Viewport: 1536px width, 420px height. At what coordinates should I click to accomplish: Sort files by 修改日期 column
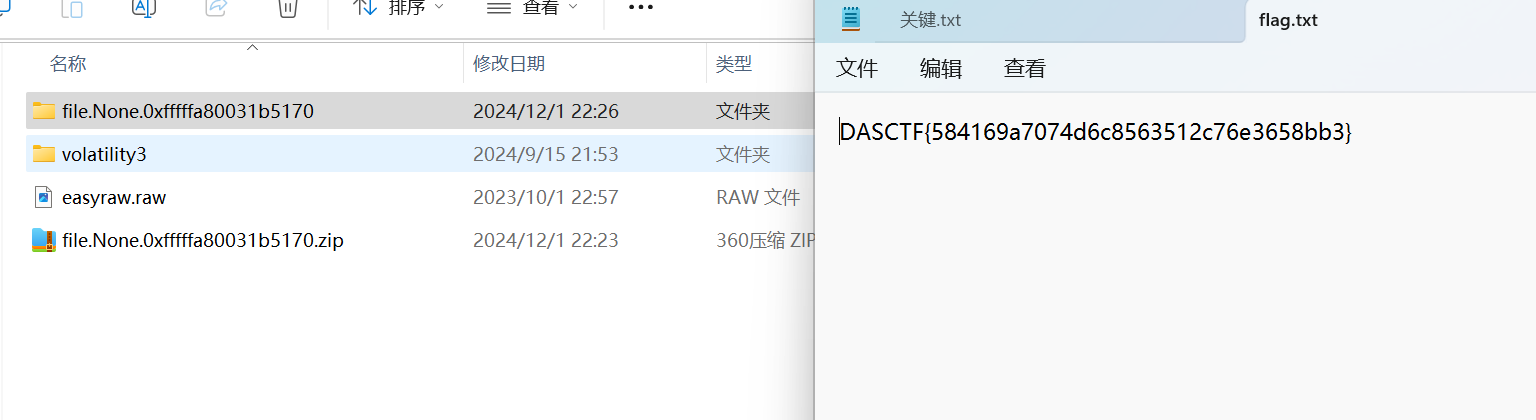508,64
